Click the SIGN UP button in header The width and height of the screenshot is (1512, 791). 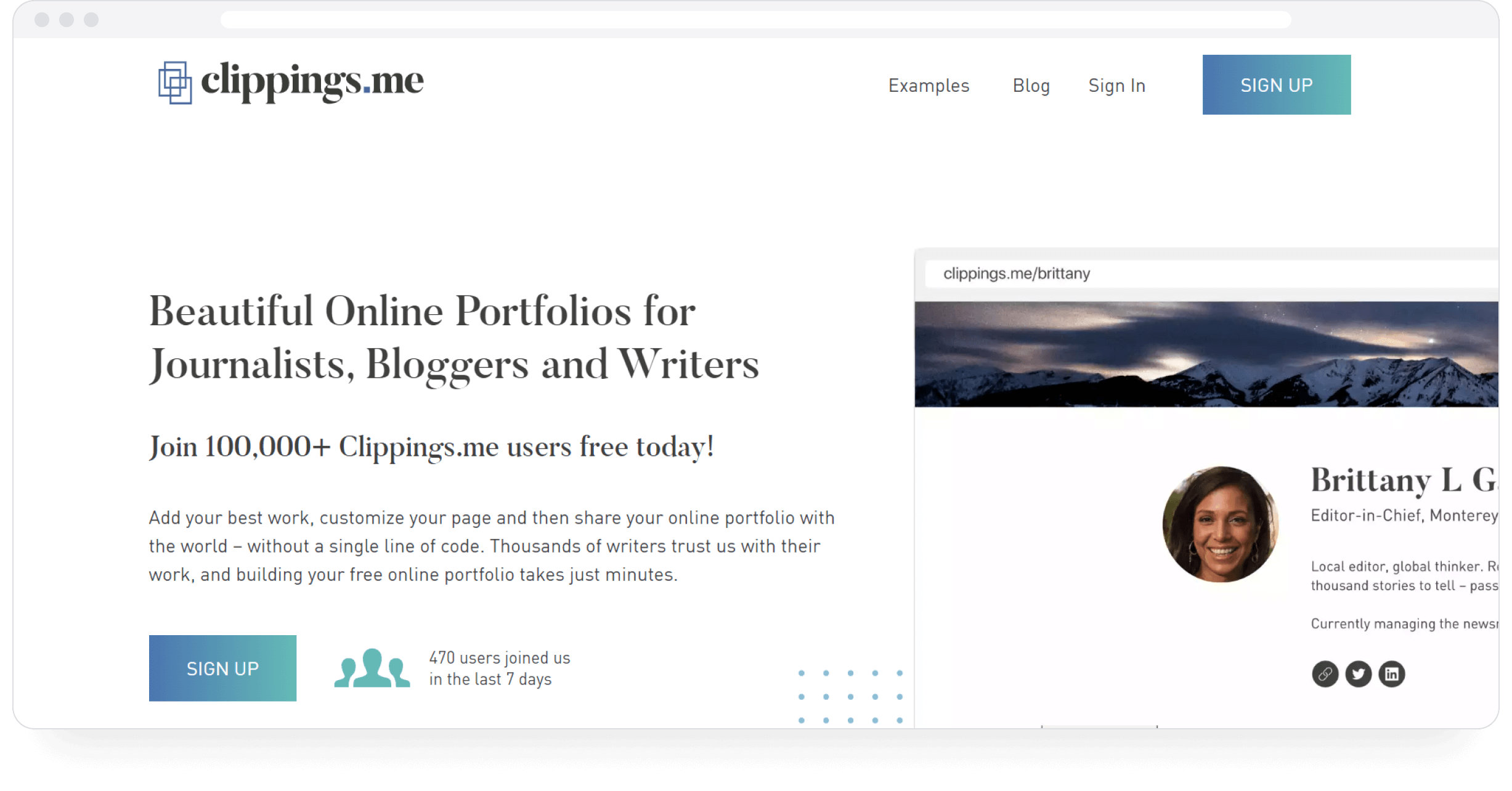tap(1277, 84)
